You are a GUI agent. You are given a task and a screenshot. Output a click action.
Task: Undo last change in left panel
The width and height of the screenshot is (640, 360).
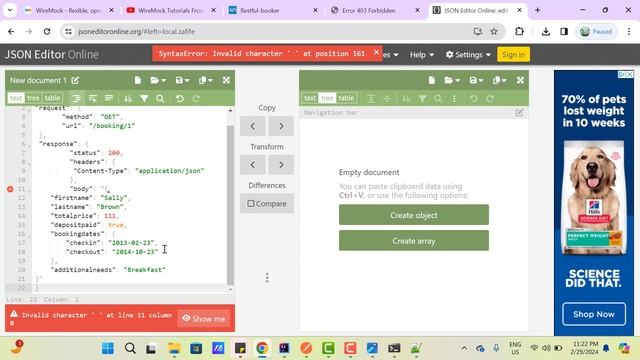coord(180,98)
